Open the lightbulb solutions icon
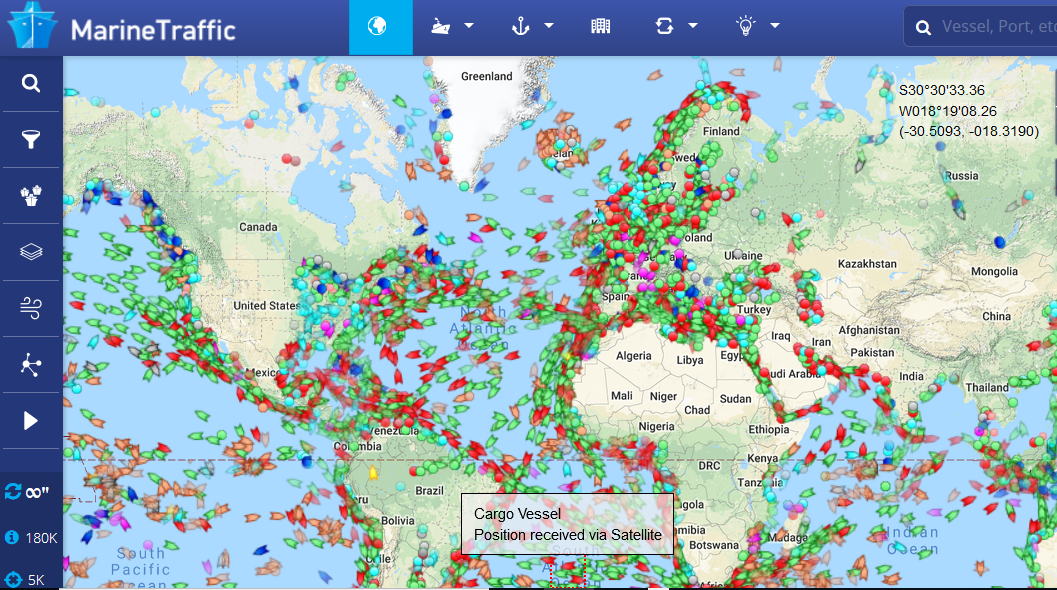Viewport: 1057px width, 590px height. pyautogui.click(x=746, y=26)
